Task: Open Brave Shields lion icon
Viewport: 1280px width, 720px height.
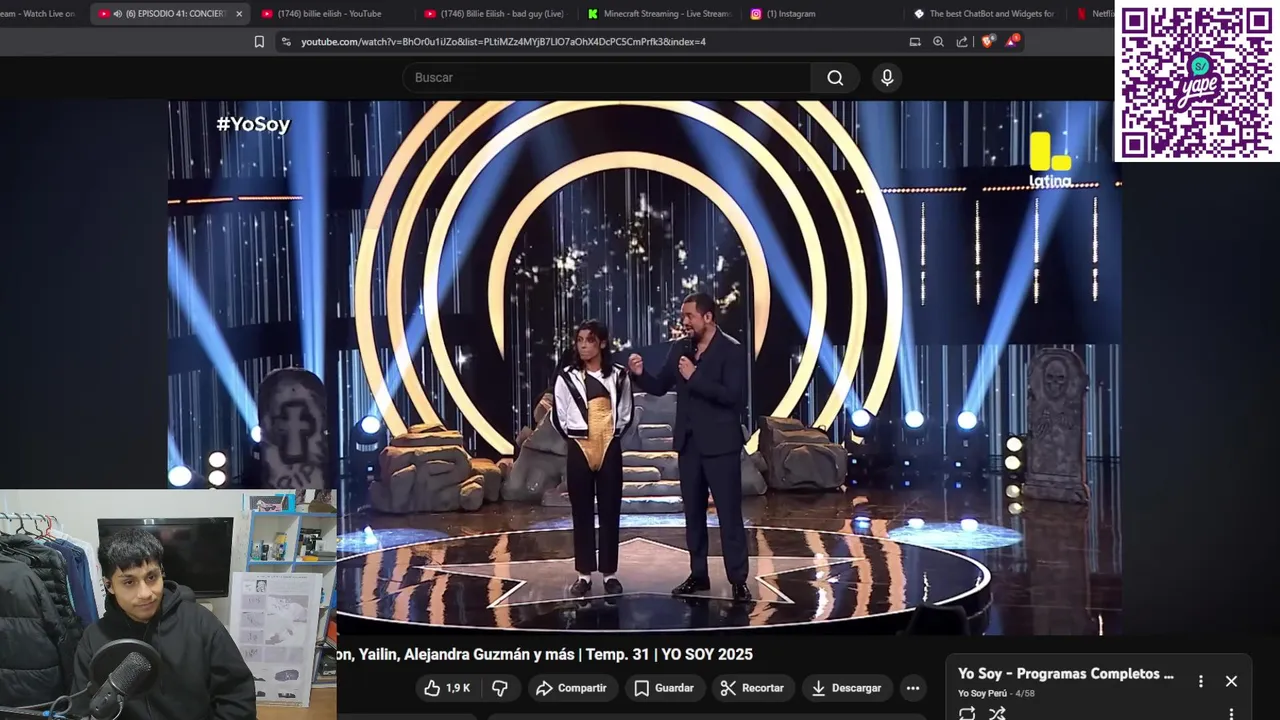Action: pyautogui.click(x=988, y=41)
